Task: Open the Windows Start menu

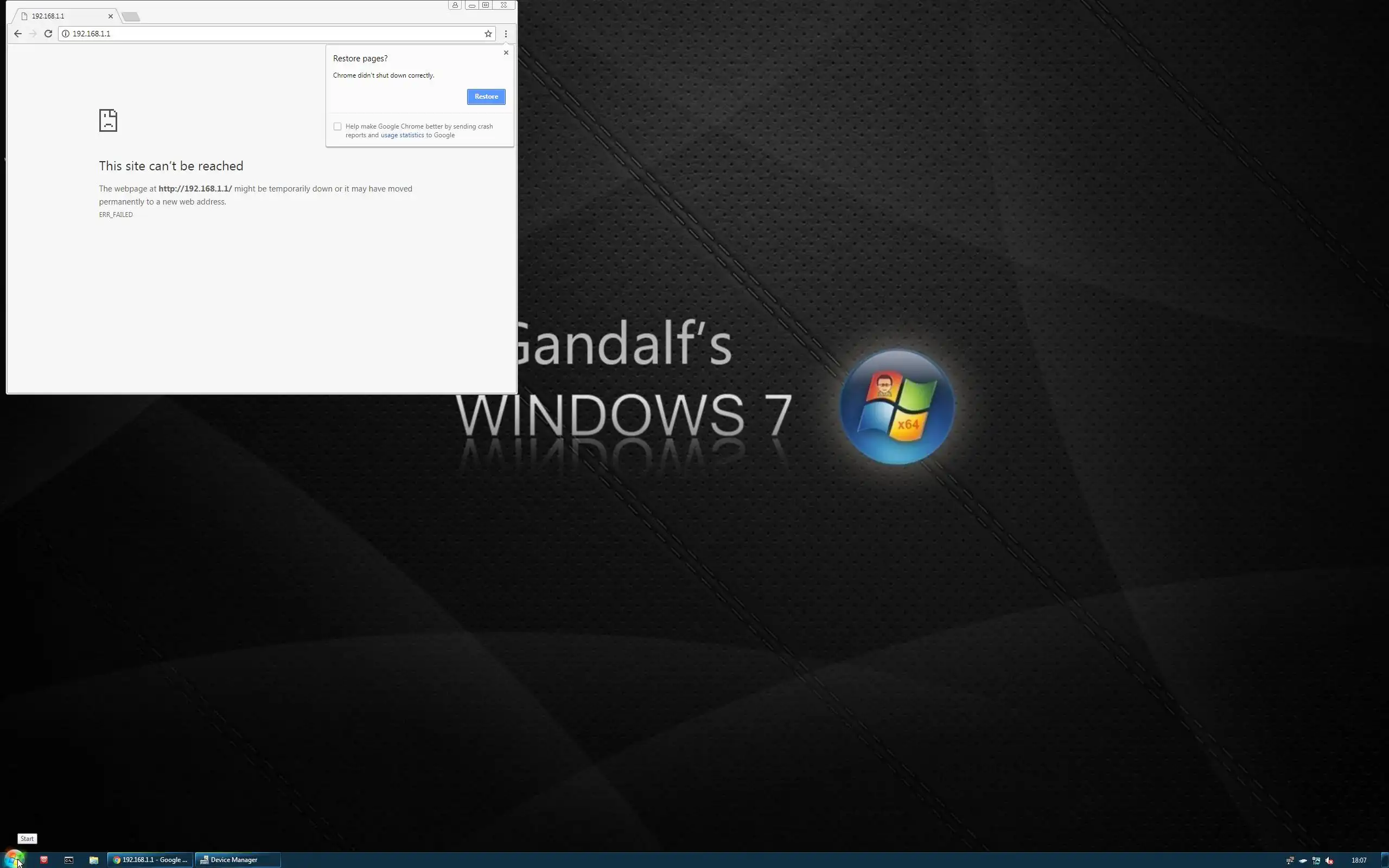Action: coord(14,859)
